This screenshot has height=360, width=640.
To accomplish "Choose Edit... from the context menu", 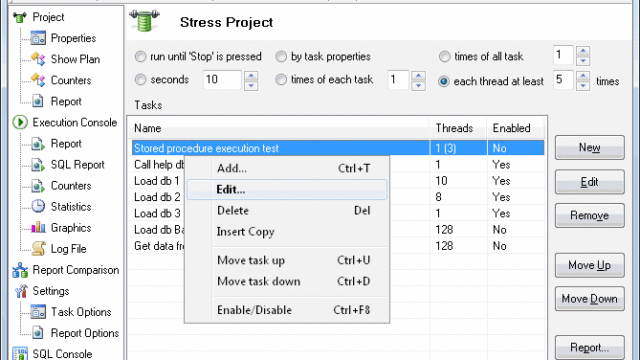I will tap(287, 189).
